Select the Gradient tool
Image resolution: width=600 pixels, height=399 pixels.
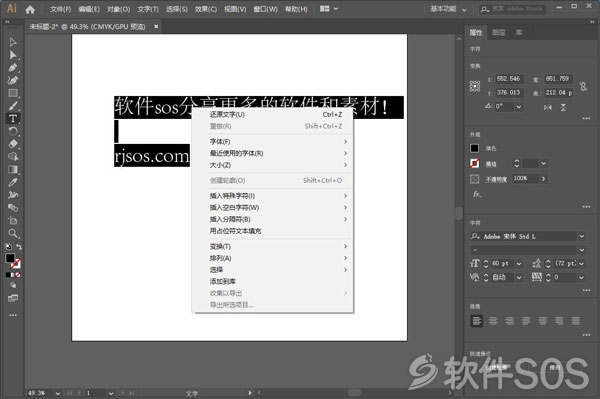(13, 169)
